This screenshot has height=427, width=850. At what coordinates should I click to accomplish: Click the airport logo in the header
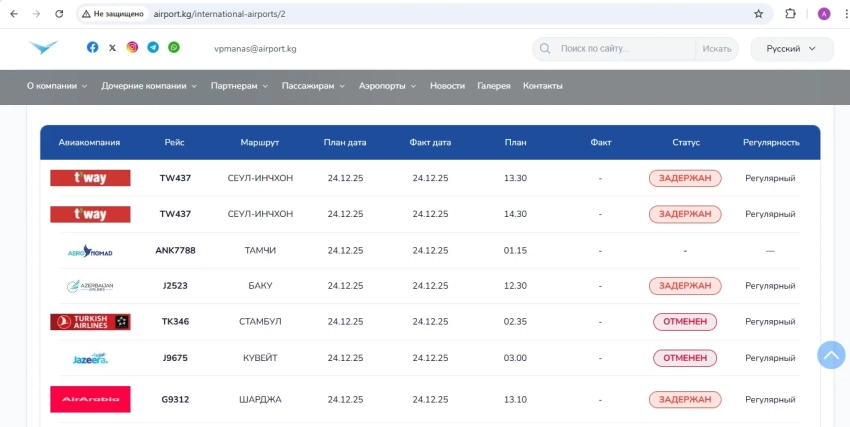(x=44, y=48)
